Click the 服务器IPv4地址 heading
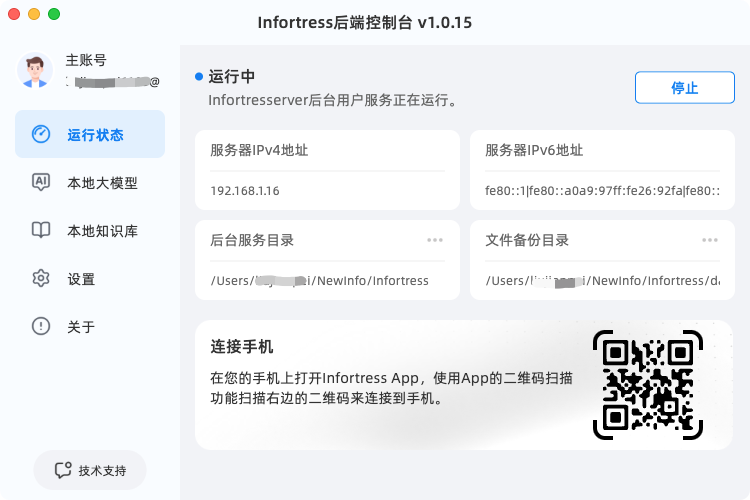 259,150
